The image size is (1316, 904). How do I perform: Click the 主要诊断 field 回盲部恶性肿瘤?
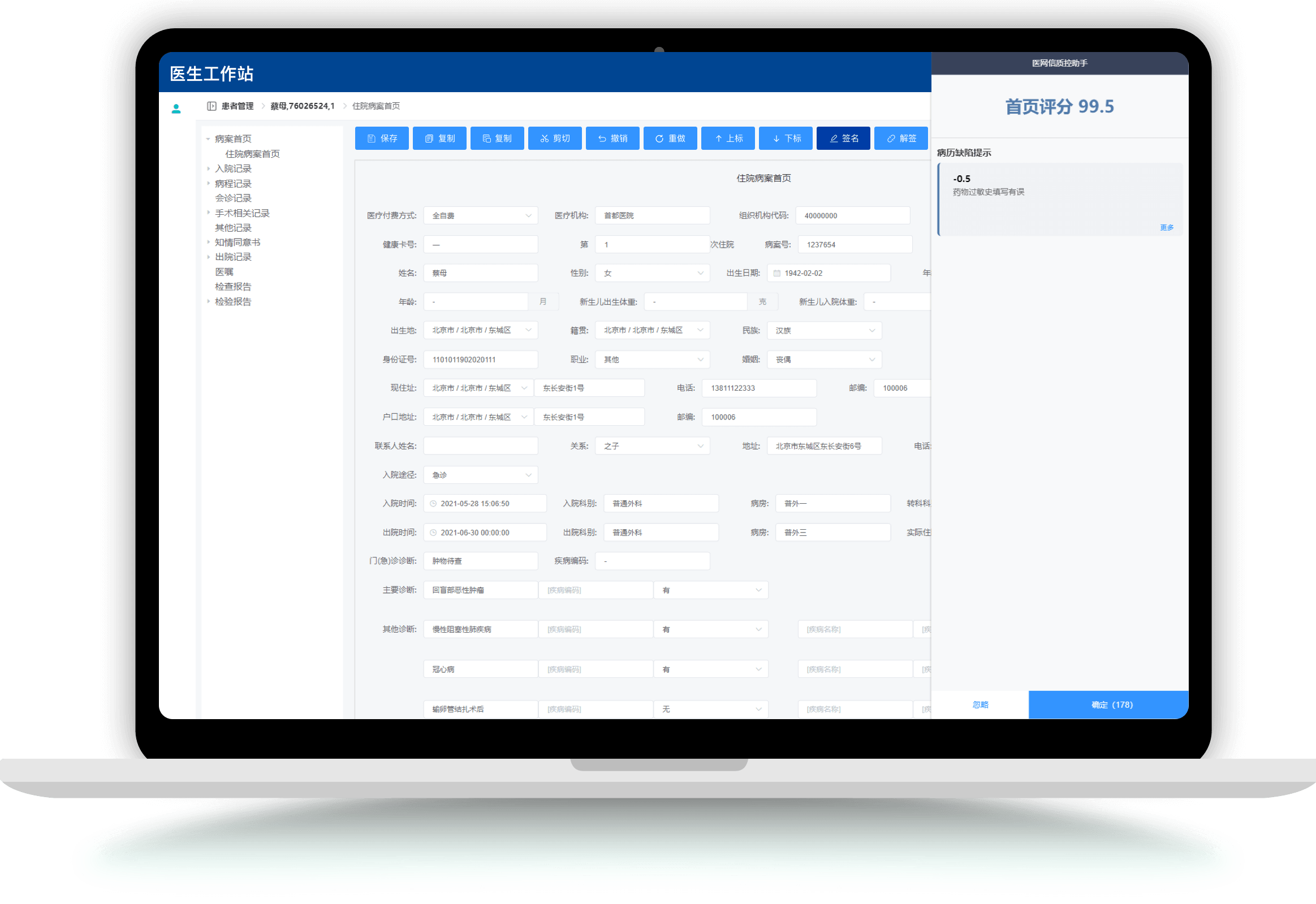480,590
